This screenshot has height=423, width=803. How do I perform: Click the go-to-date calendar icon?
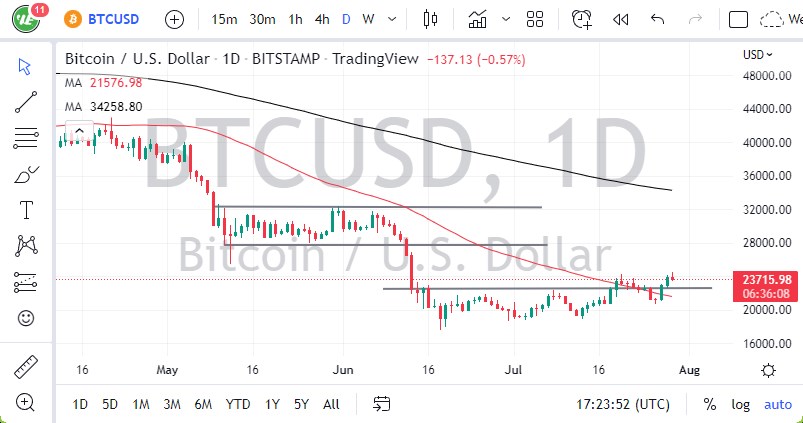[381, 404]
